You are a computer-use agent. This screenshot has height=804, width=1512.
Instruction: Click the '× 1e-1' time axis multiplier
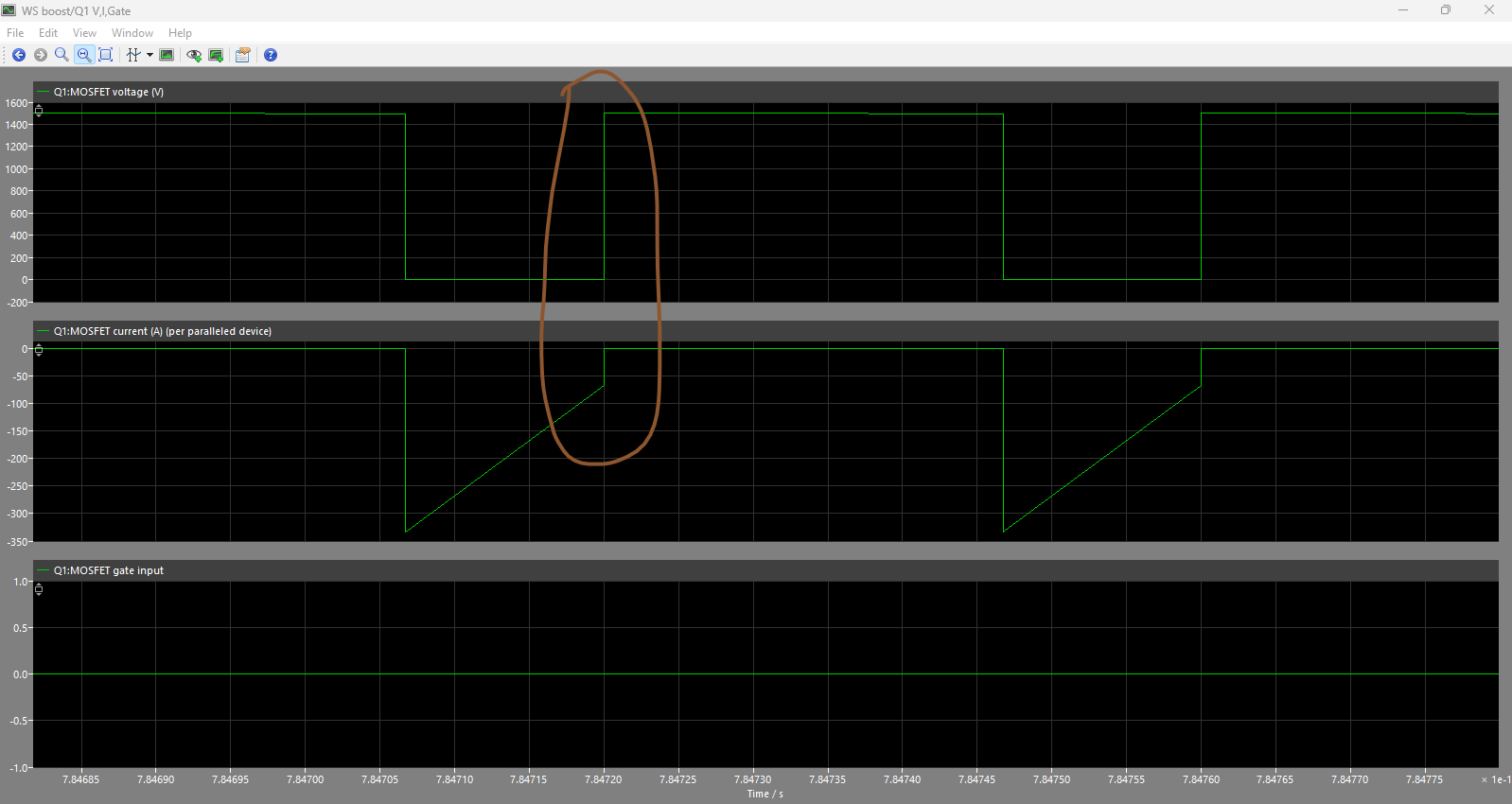pos(1496,779)
